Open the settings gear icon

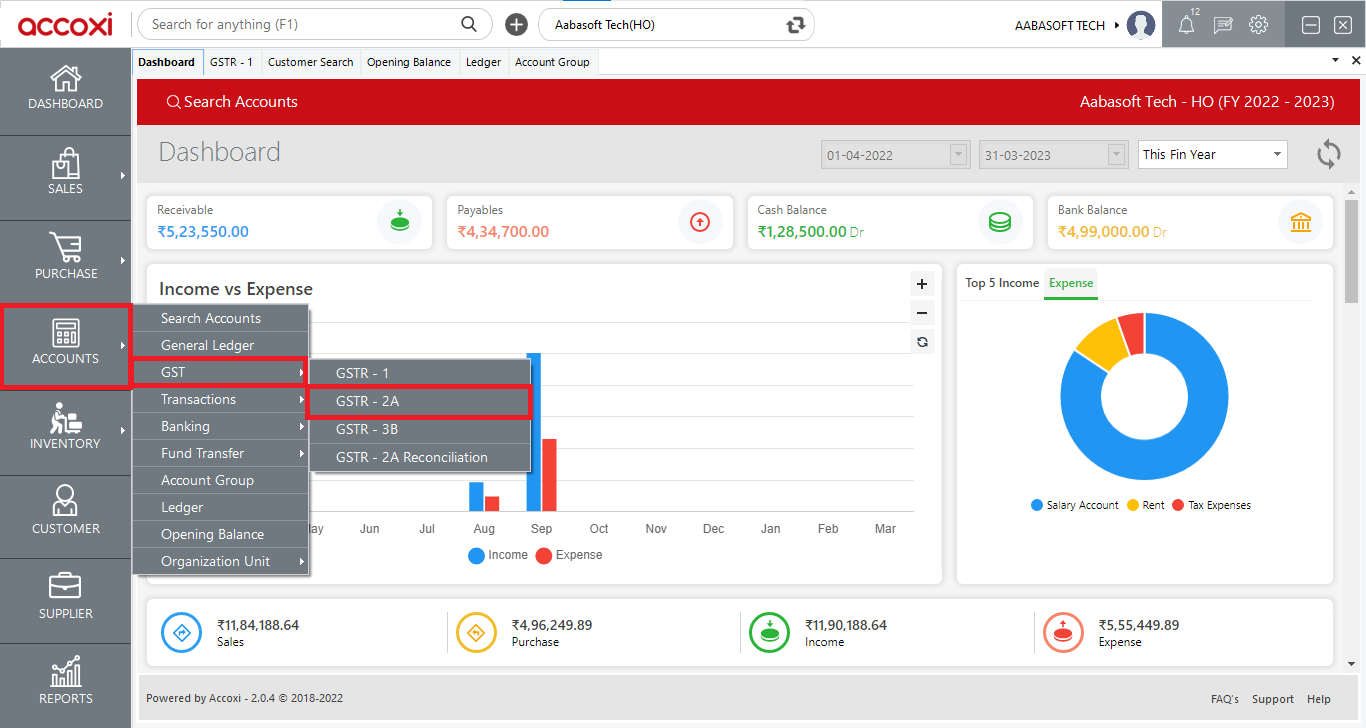pyautogui.click(x=1259, y=25)
